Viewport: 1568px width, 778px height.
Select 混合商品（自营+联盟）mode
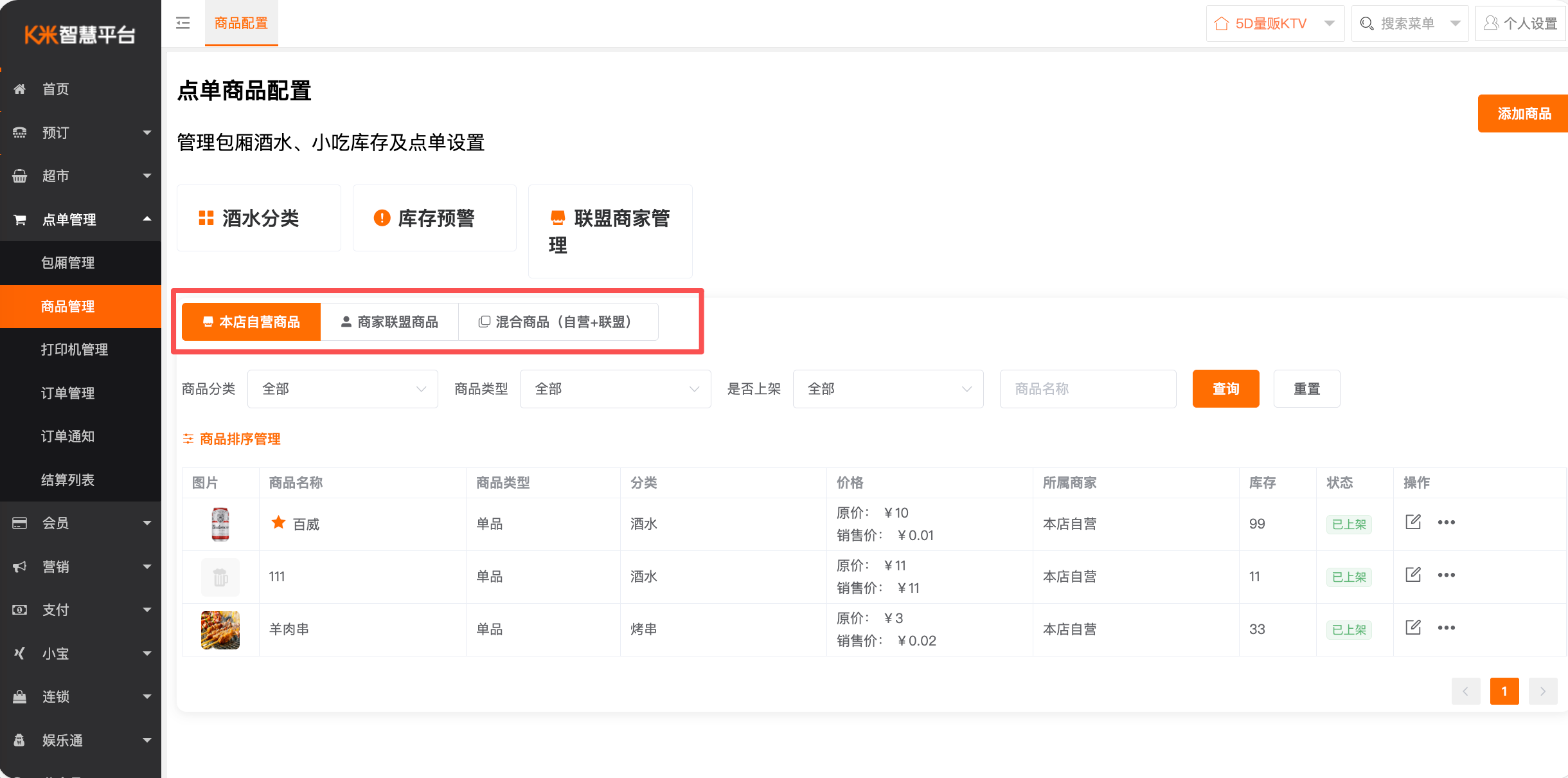pyautogui.click(x=558, y=321)
